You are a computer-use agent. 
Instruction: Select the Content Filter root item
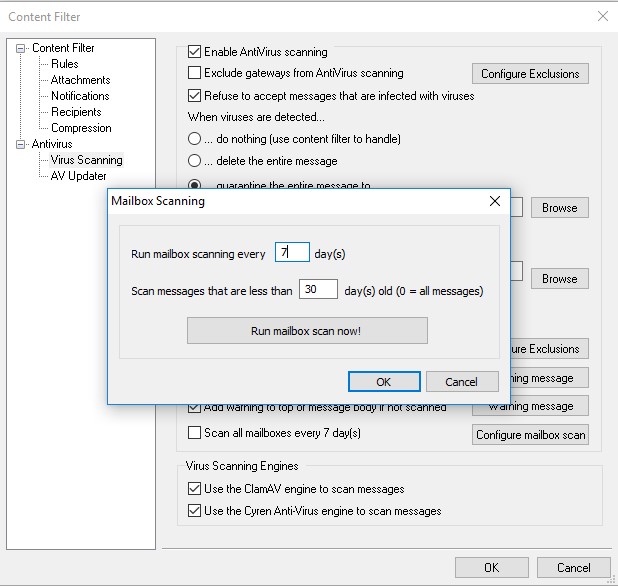pyautogui.click(x=63, y=48)
